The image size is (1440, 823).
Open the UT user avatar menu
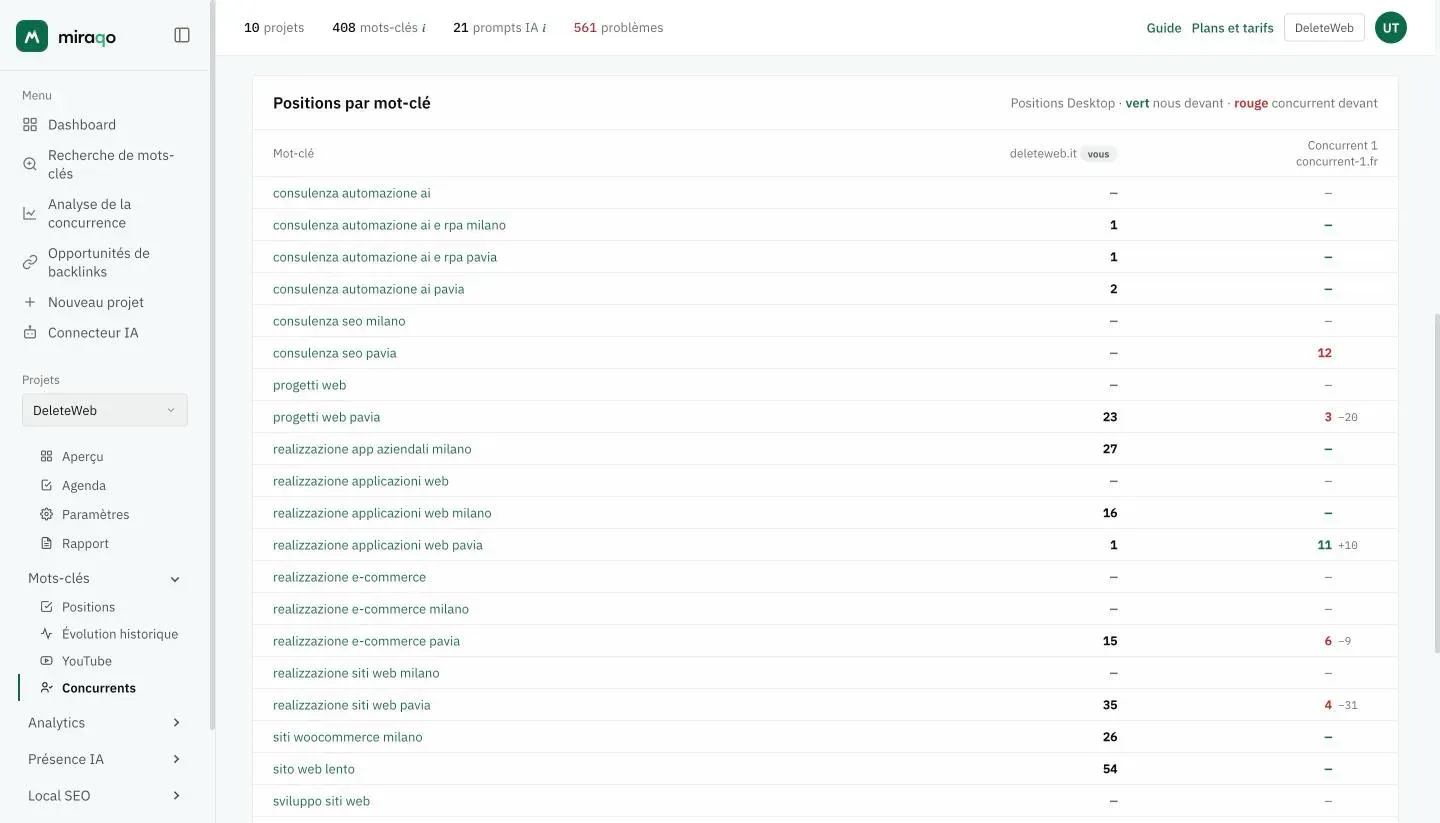pos(1391,28)
